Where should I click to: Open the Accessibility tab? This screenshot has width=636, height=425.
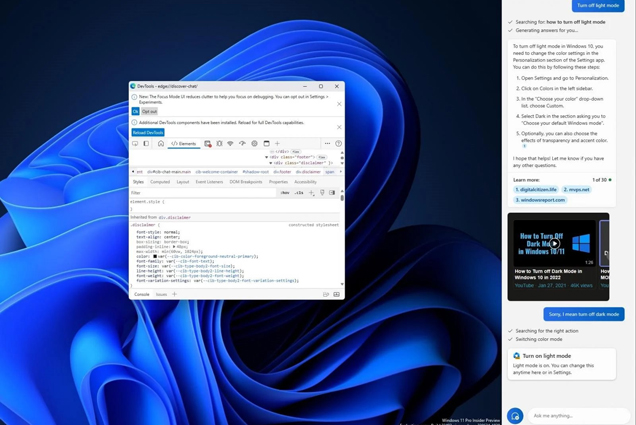[305, 182]
